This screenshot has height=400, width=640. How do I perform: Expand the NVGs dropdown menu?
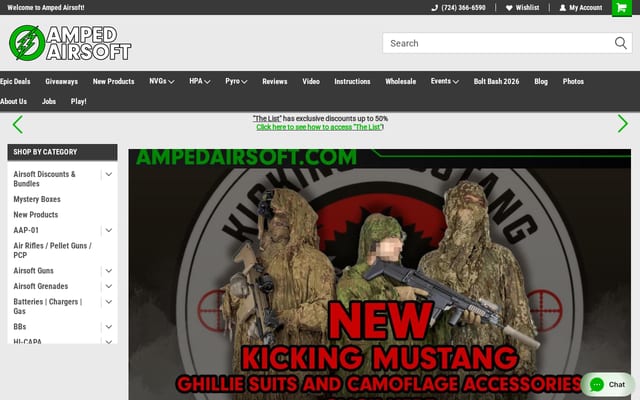(x=162, y=81)
